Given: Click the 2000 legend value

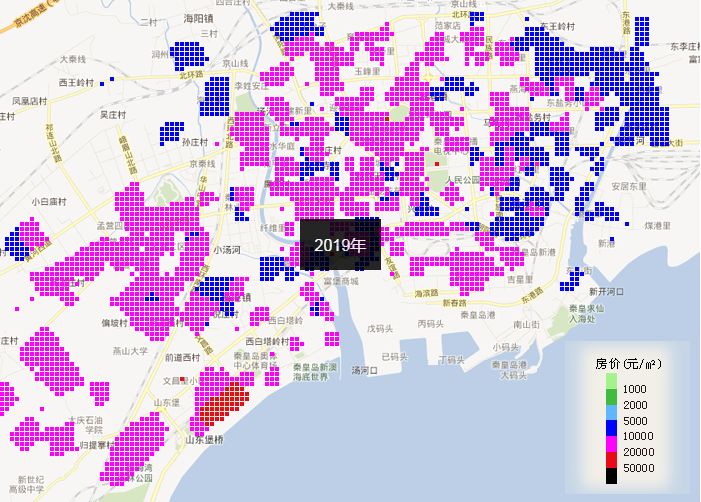Looking at the screenshot, I should pyautogui.click(x=635, y=405).
